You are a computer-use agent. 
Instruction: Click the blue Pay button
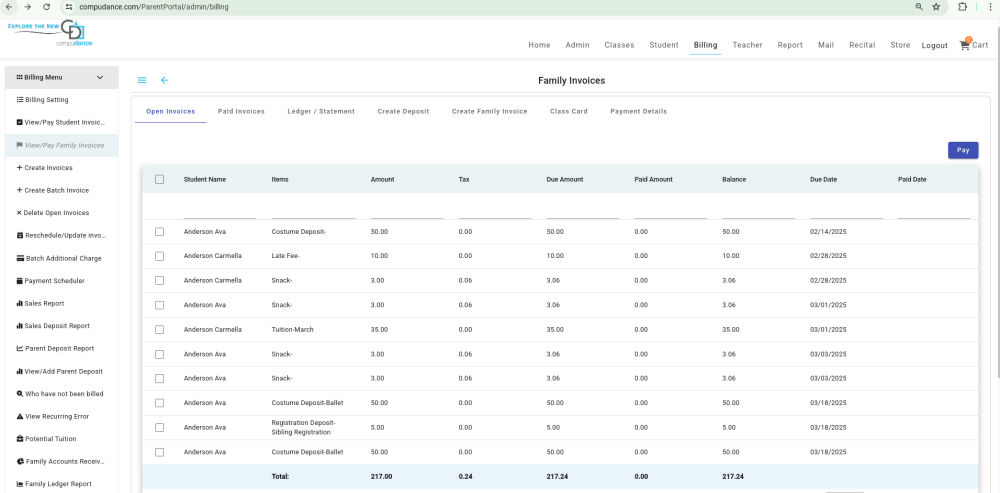(x=963, y=151)
